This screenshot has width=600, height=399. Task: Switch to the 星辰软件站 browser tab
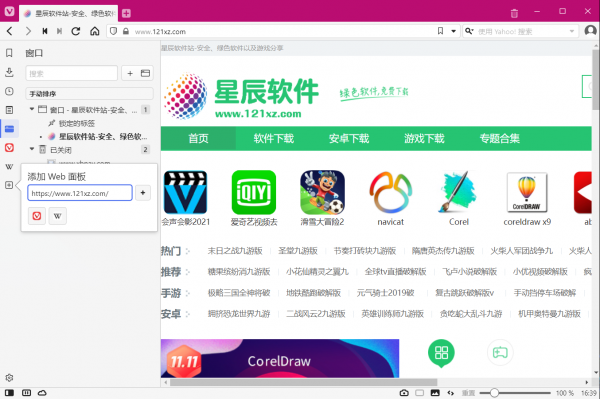point(69,13)
